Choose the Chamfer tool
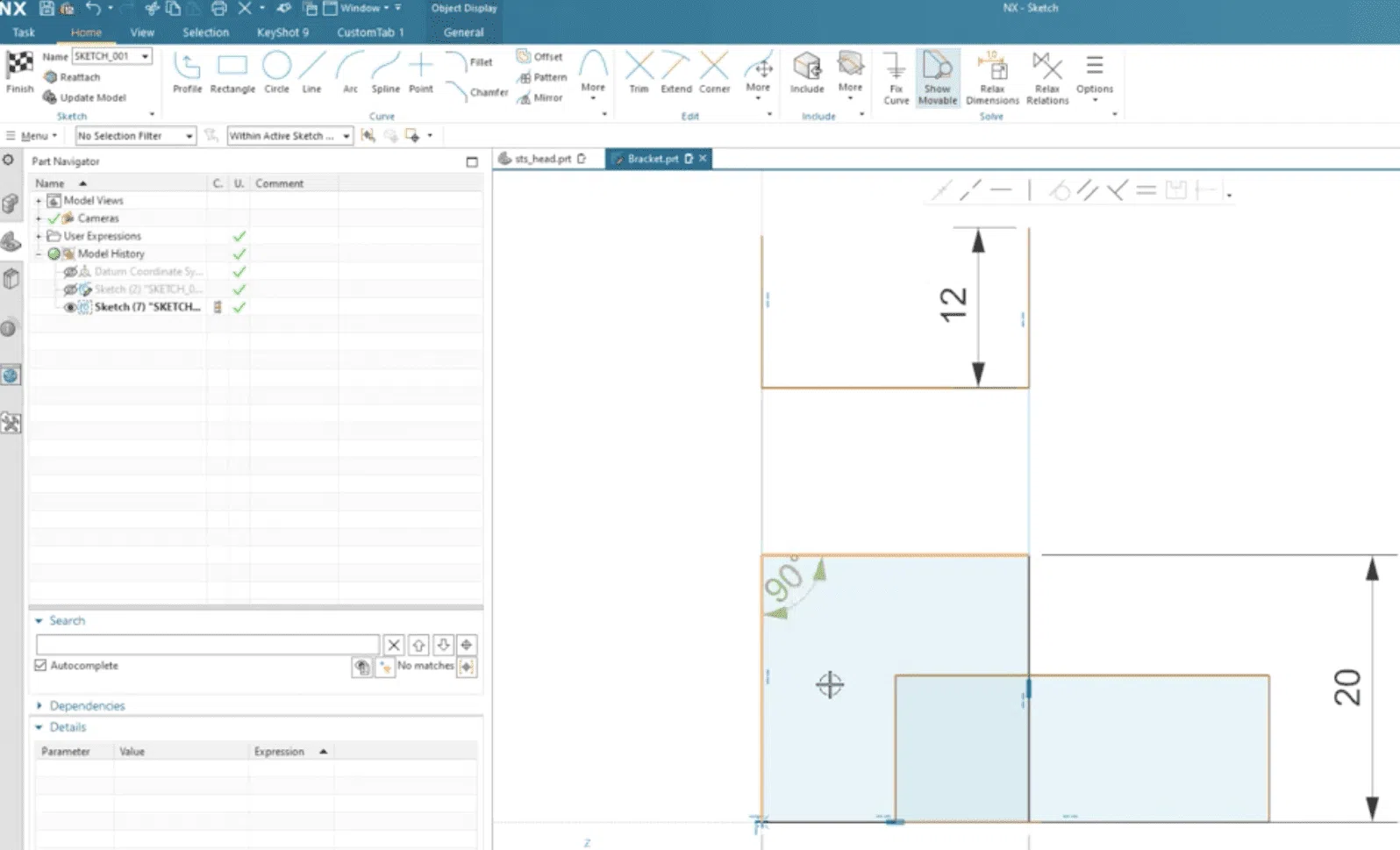Image resolution: width=1400 pixels, height=850 pixels. [x=477, y=91]
